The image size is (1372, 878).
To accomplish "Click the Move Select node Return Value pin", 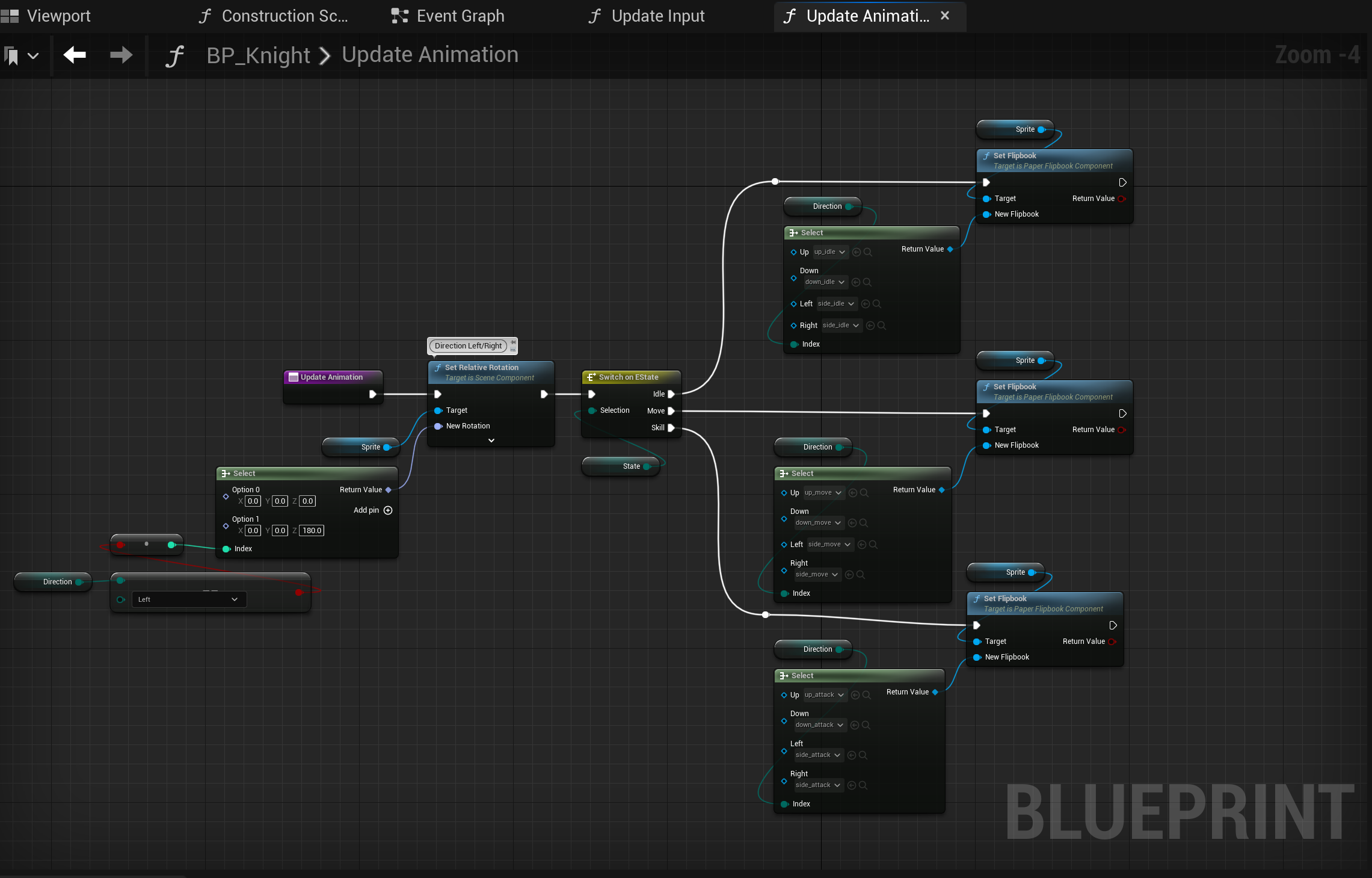I will click(942, 490).
